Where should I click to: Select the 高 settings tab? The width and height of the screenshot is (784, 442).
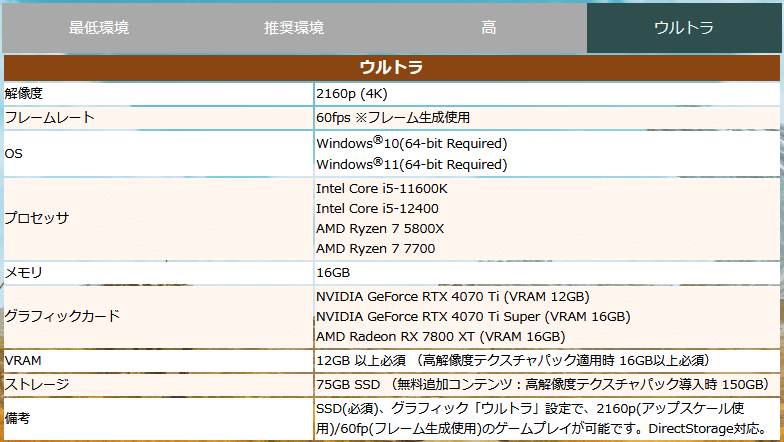point(489,28)
